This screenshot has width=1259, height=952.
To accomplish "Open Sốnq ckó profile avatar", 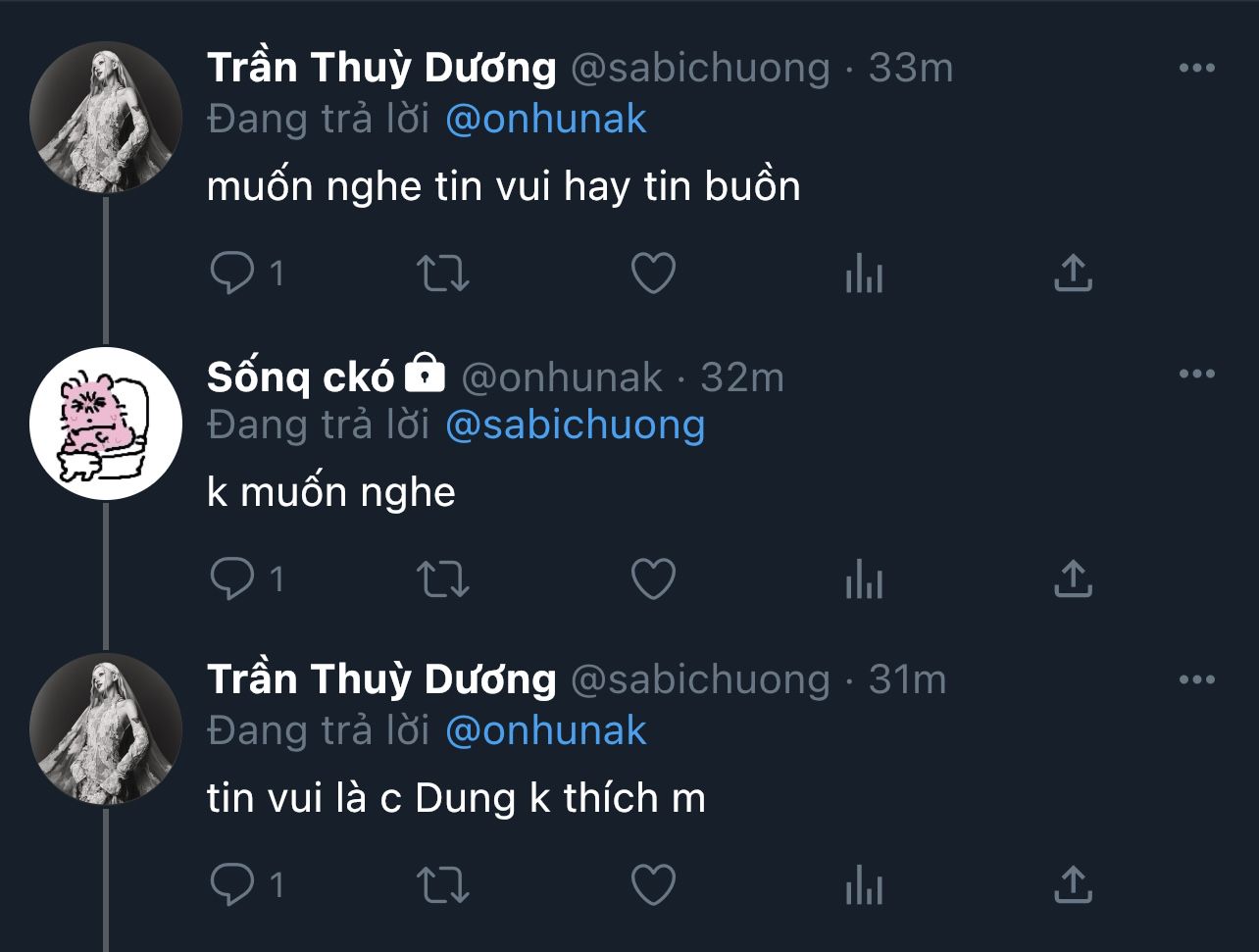I will [x=106, y=424].
